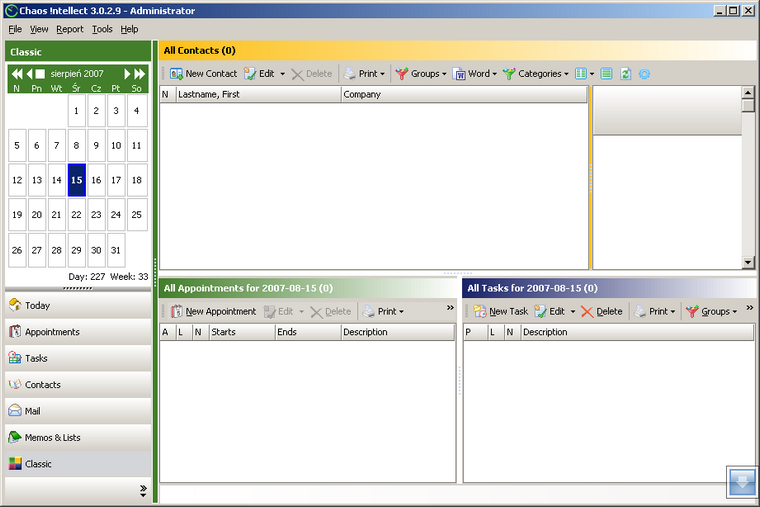Expand the sidebar navigation options chevron
Screen dimensions: 760x507
pos(143,491)
